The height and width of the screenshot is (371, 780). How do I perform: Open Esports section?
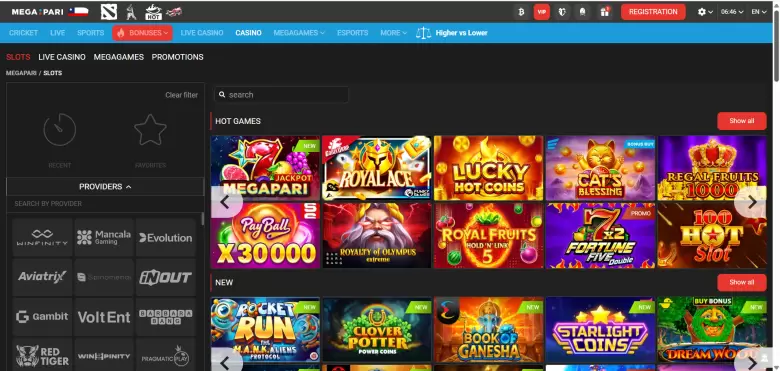(x=353, y=33)
